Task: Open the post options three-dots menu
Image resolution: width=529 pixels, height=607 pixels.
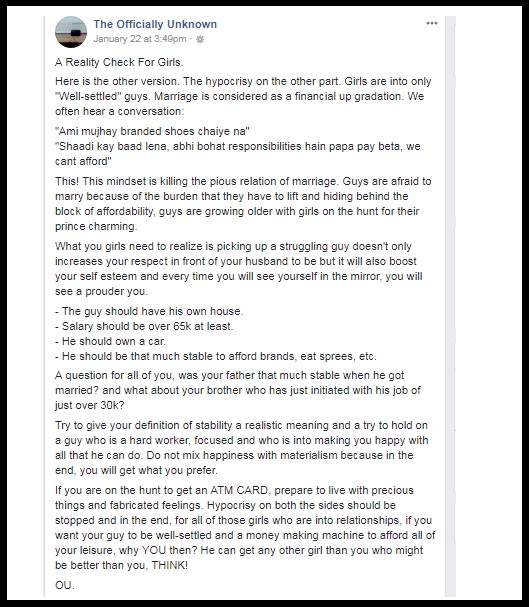Action: 431,23
